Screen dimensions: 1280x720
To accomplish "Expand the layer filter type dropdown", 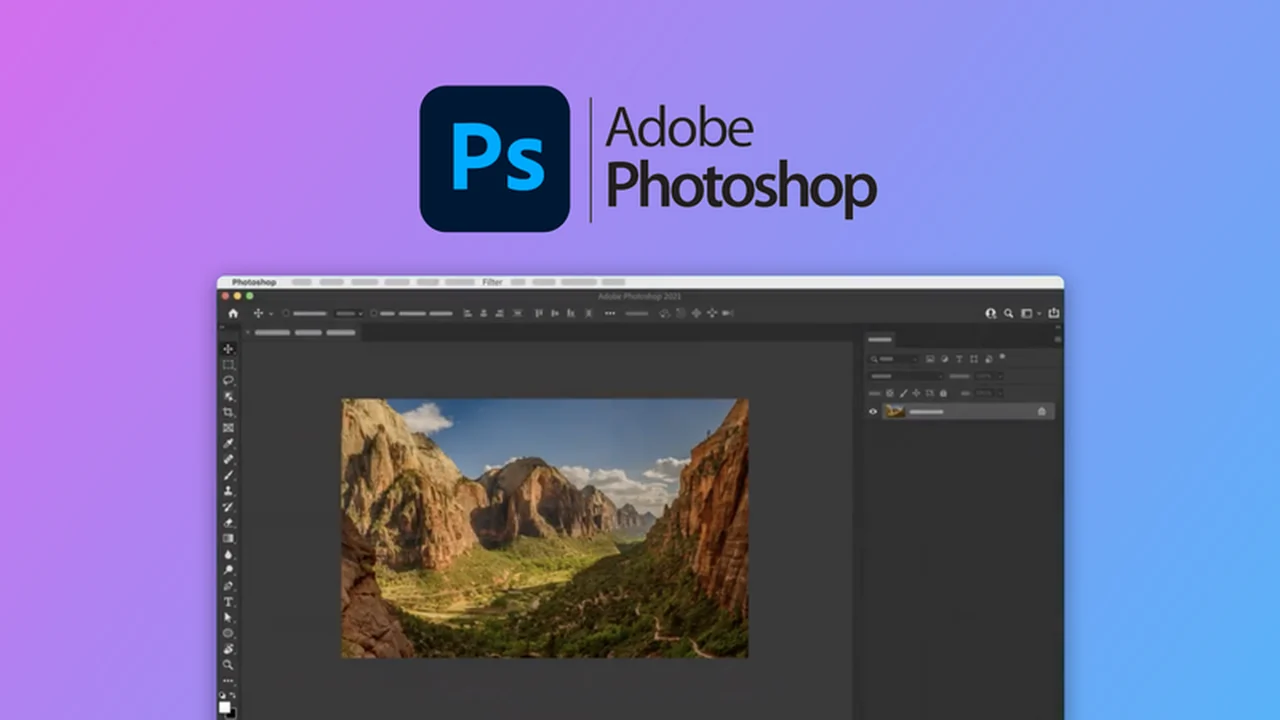I will coord(893,359).
